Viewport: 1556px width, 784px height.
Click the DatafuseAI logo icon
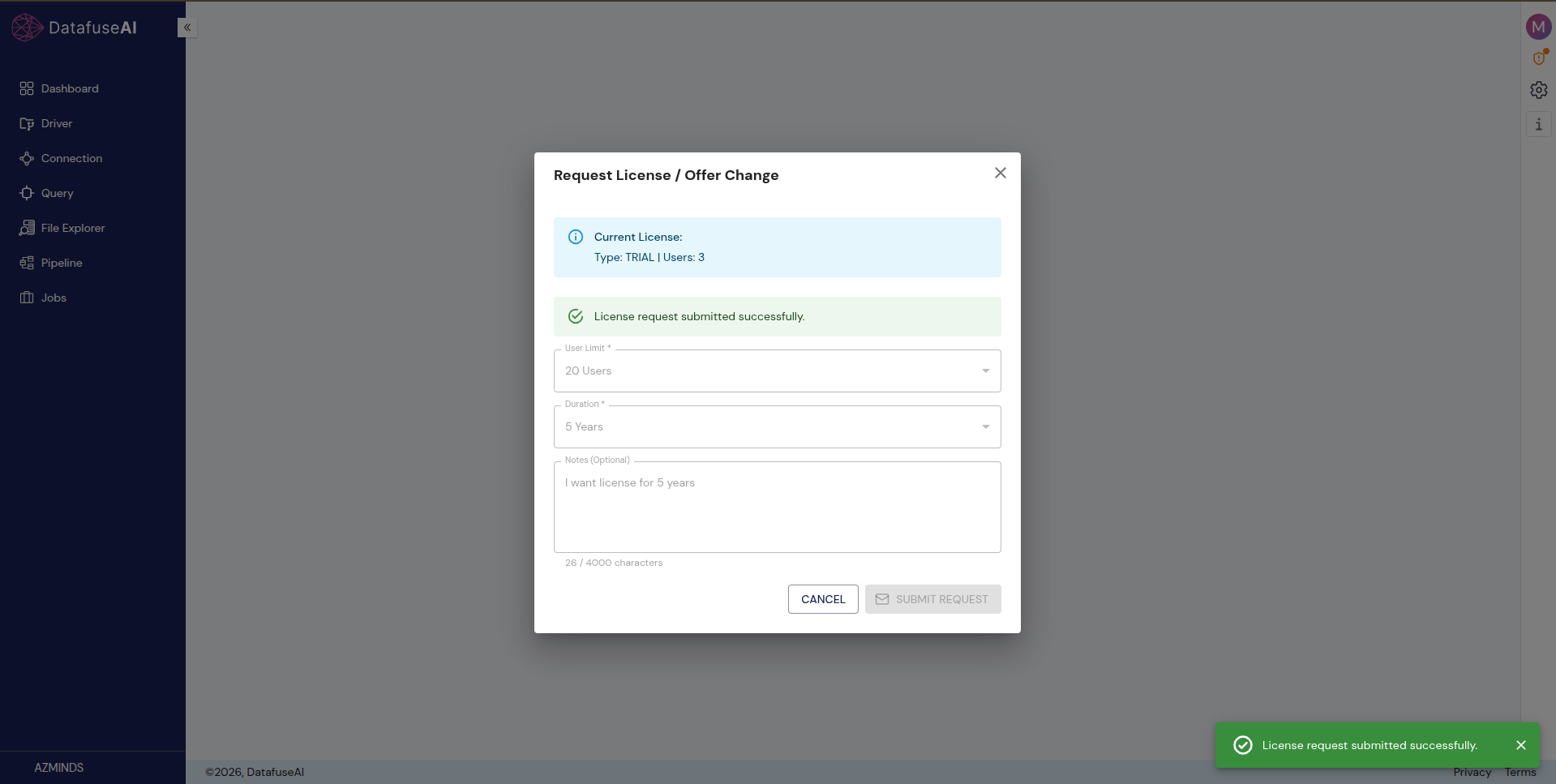point(27,28)
